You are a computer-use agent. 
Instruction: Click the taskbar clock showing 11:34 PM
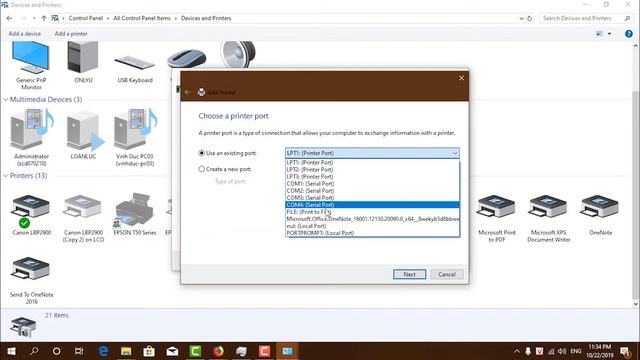coord(600,351)
